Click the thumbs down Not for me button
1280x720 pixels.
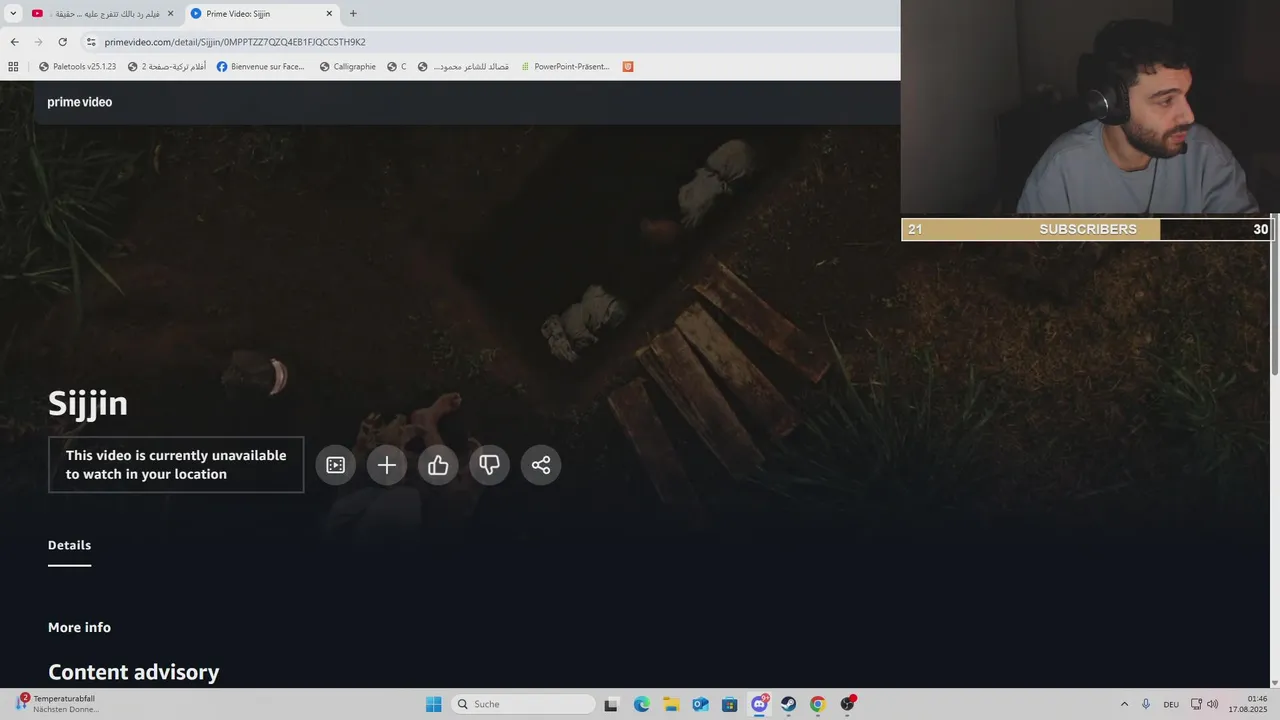[490, 465]
